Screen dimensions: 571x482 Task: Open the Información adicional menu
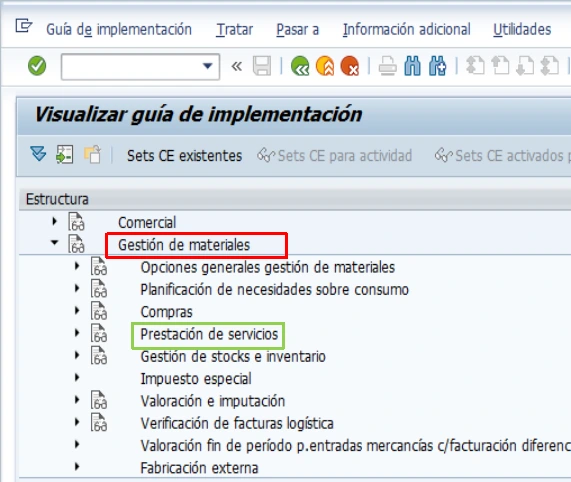[x=406, y=29]
